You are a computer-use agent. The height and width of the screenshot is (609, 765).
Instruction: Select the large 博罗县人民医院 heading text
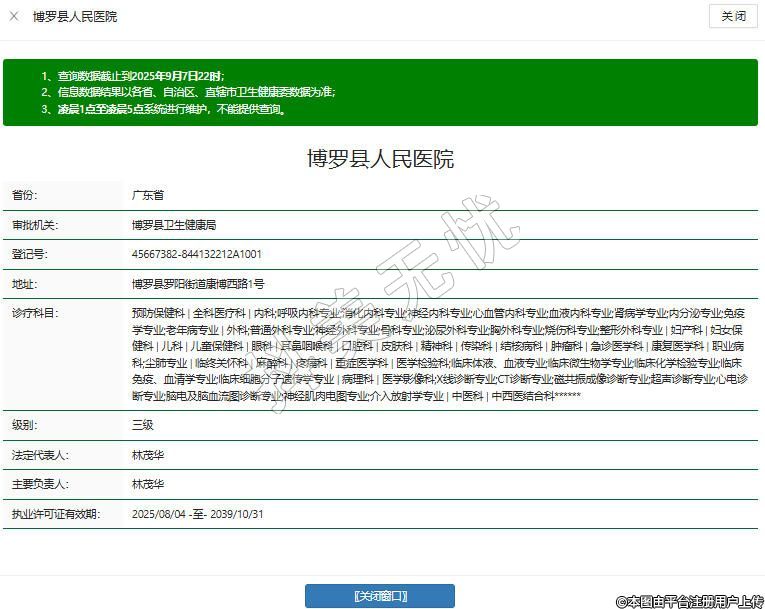tap(380, 159)
